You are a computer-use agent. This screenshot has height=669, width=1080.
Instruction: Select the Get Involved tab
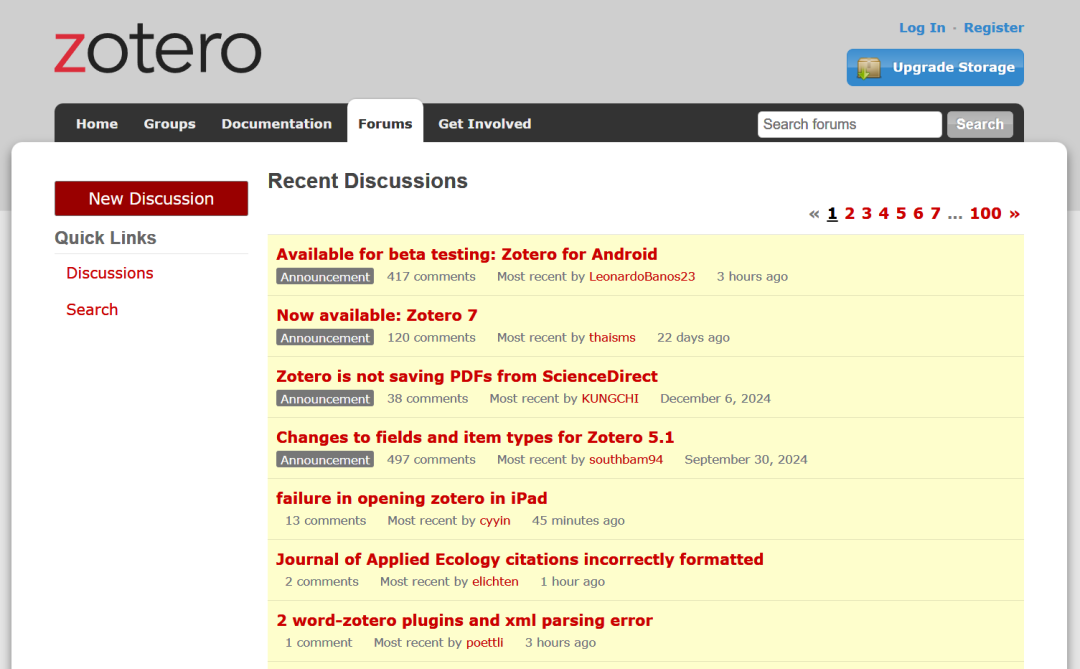coord(484,124)
